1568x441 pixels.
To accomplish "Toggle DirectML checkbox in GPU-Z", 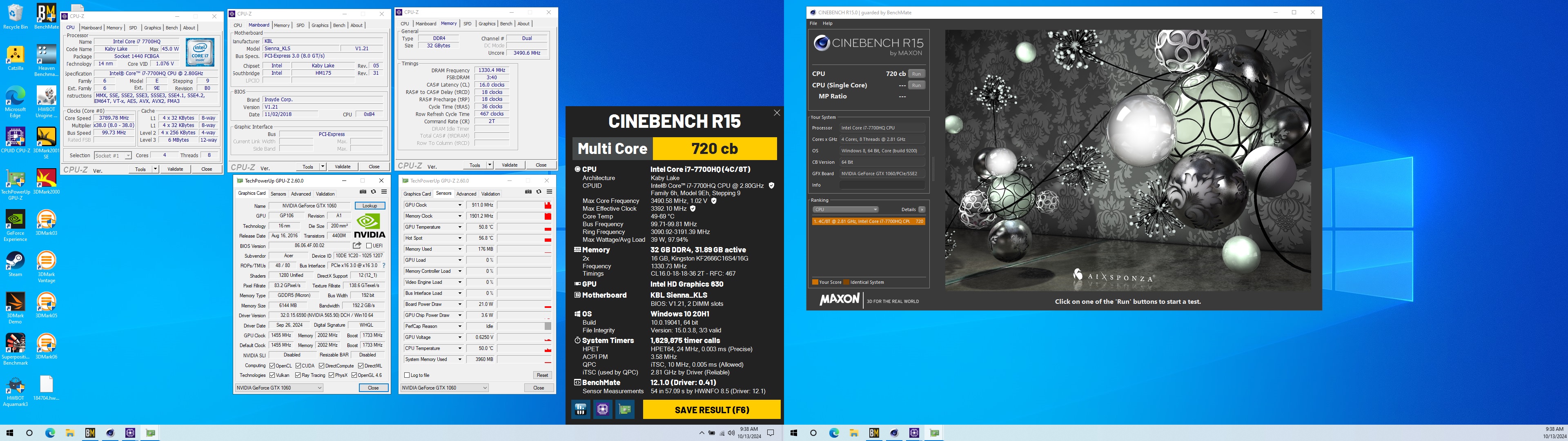I will (x=360, y=365).
